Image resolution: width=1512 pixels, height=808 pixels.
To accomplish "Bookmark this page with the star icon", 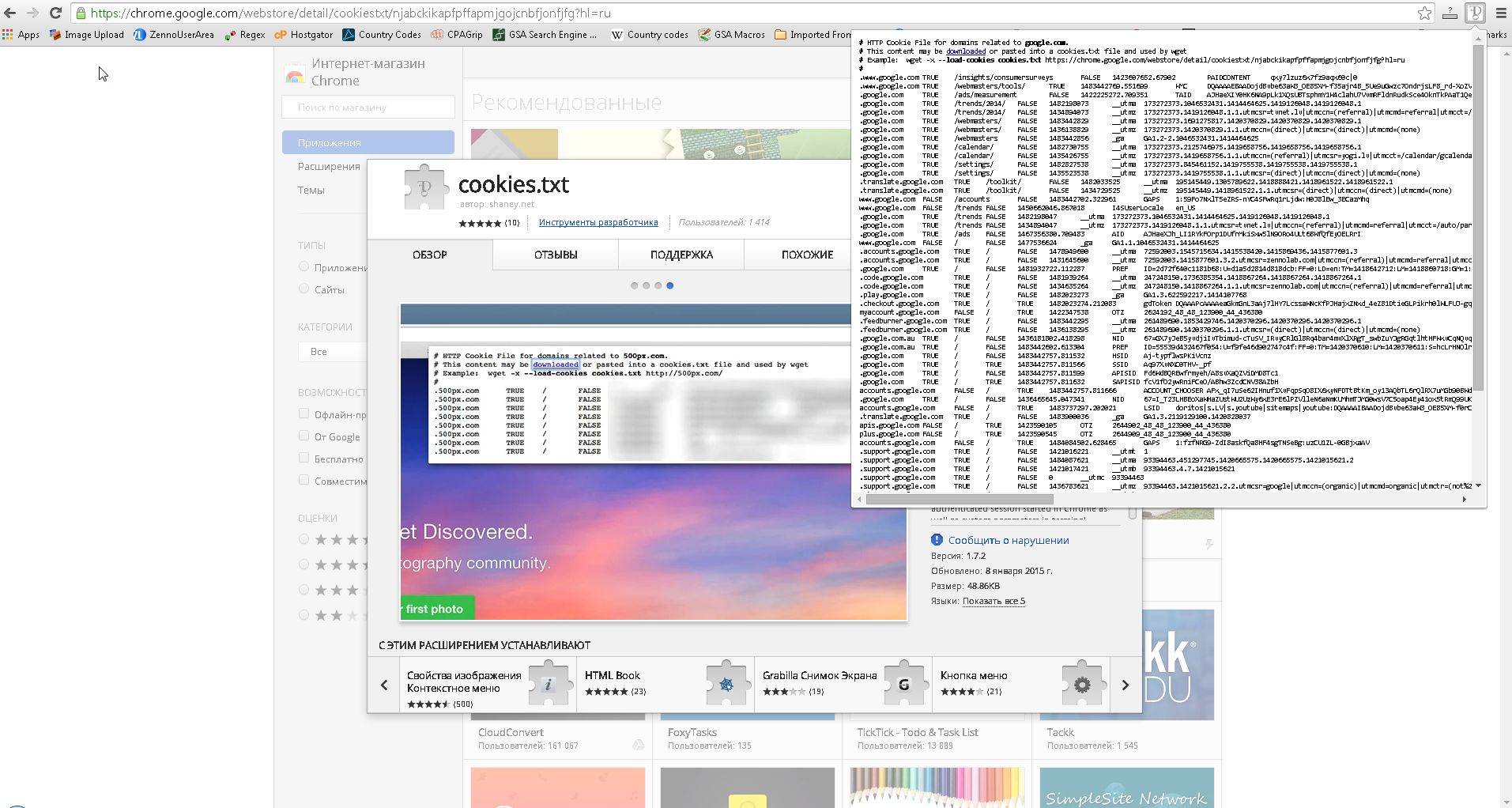I will click(x=1424, y=13).
